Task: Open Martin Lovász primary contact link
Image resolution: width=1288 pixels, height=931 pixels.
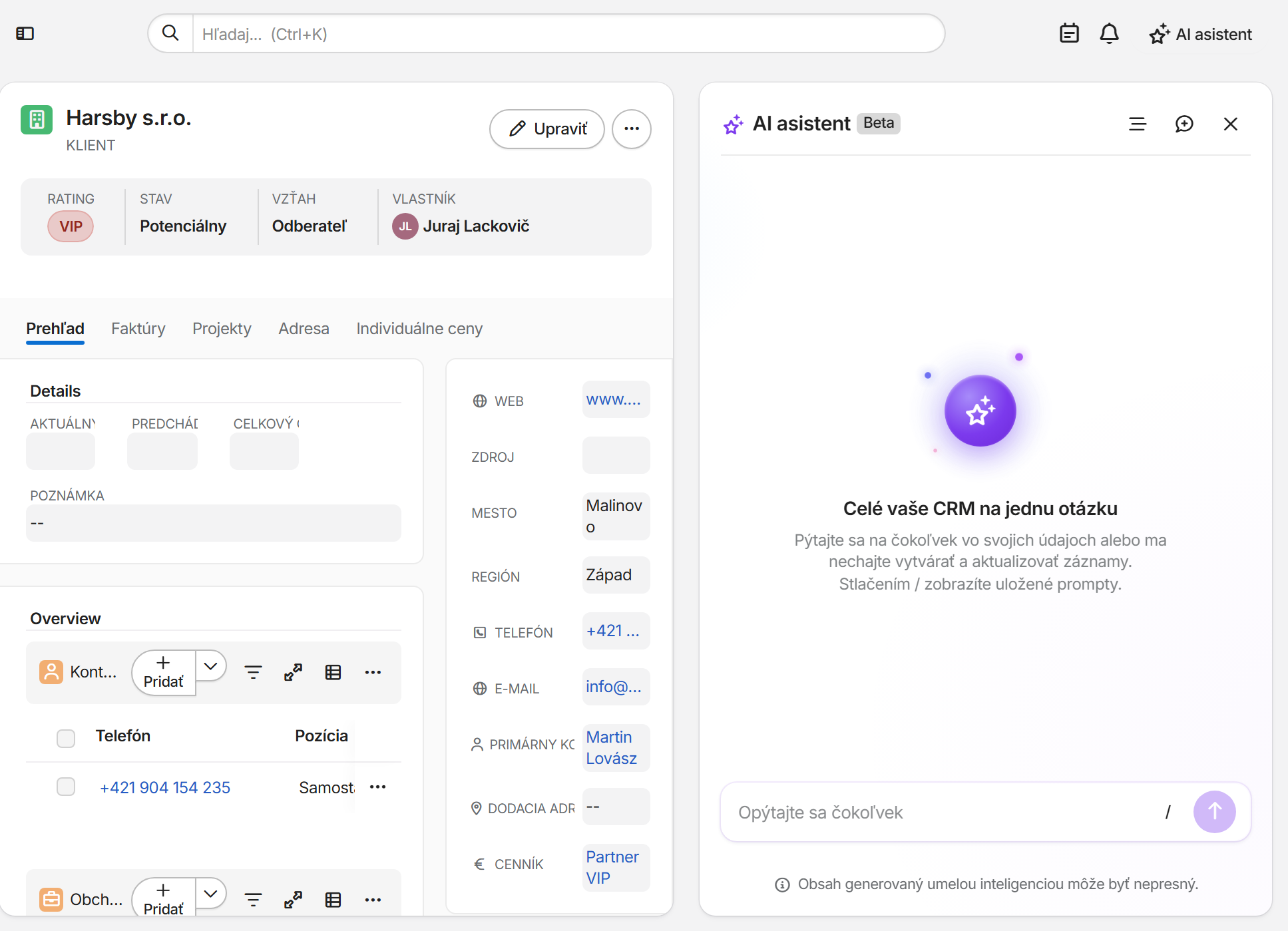Action: click(x=611, y=748)
